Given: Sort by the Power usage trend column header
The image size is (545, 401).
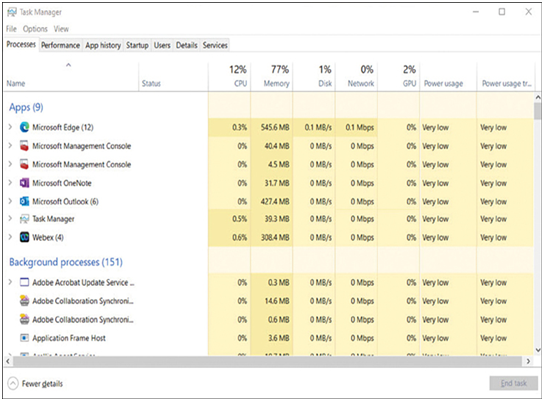Looking at the screenshot, I should click(506, 76).
